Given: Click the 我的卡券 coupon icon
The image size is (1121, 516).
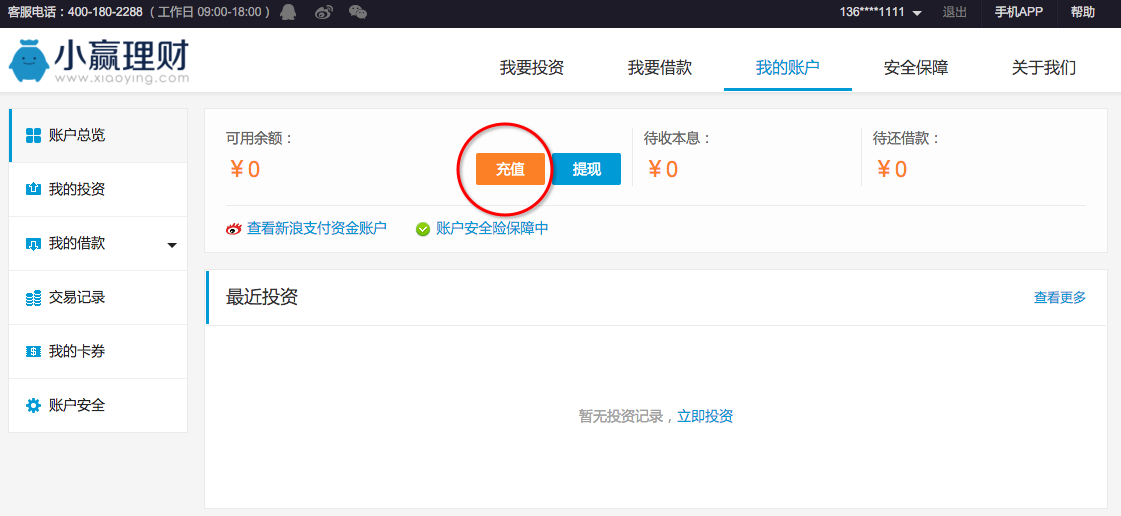Looking at the screenshot, I should click(x=33, y=352).
